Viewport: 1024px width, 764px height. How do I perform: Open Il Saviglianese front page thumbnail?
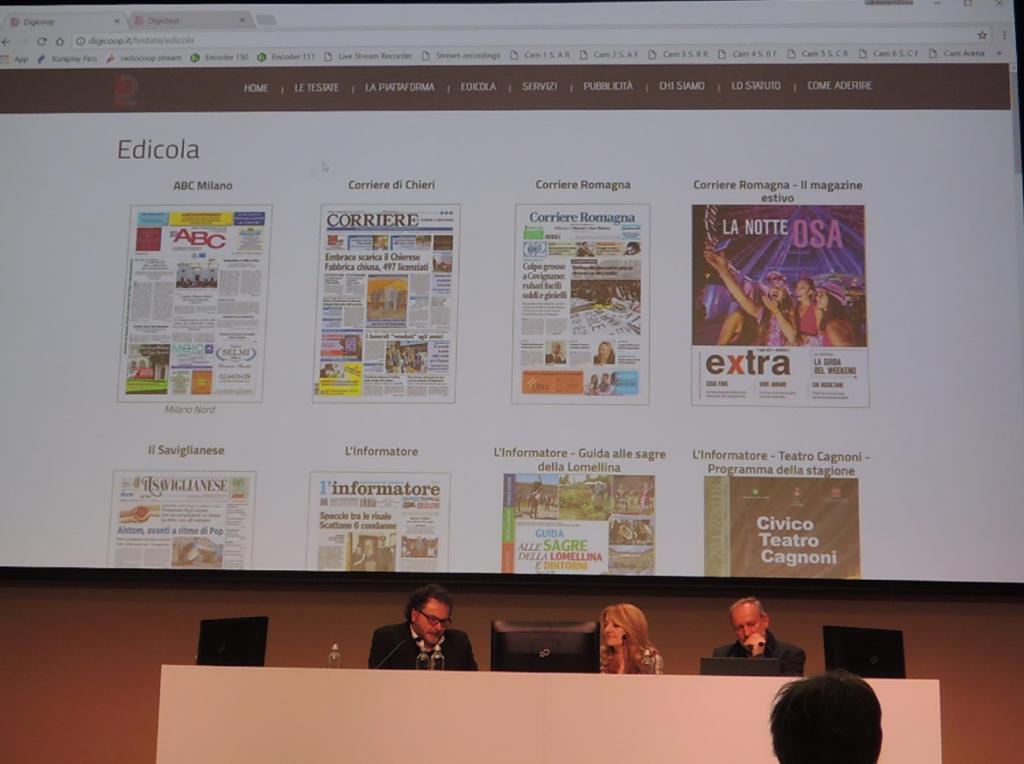click(x=182, y=519)
